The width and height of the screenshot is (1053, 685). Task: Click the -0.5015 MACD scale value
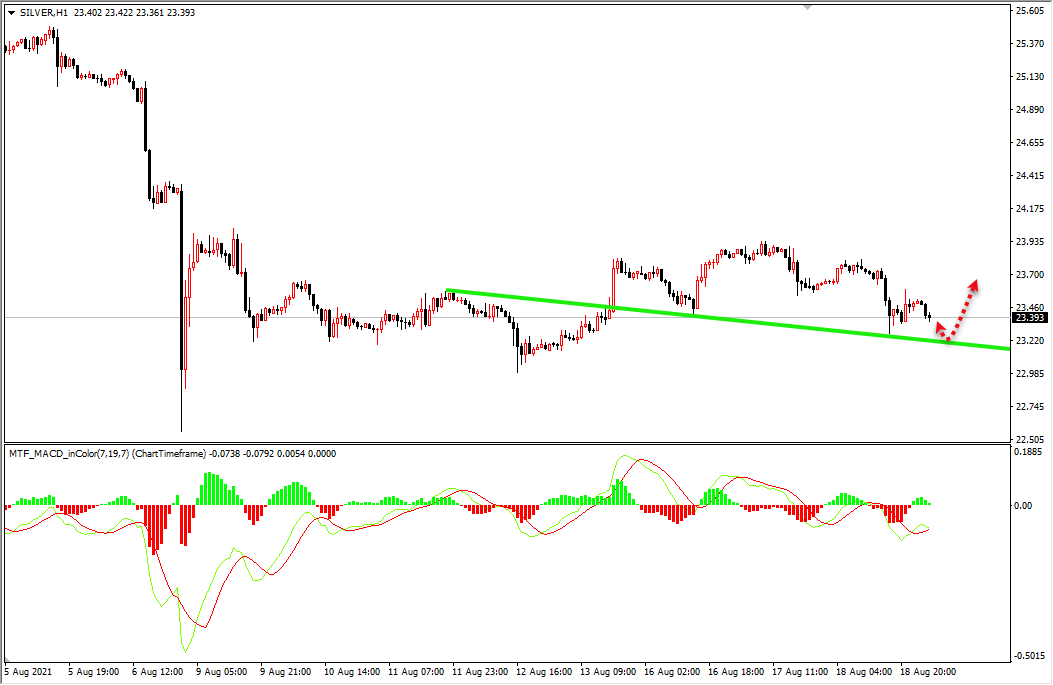coord(1028,656)
